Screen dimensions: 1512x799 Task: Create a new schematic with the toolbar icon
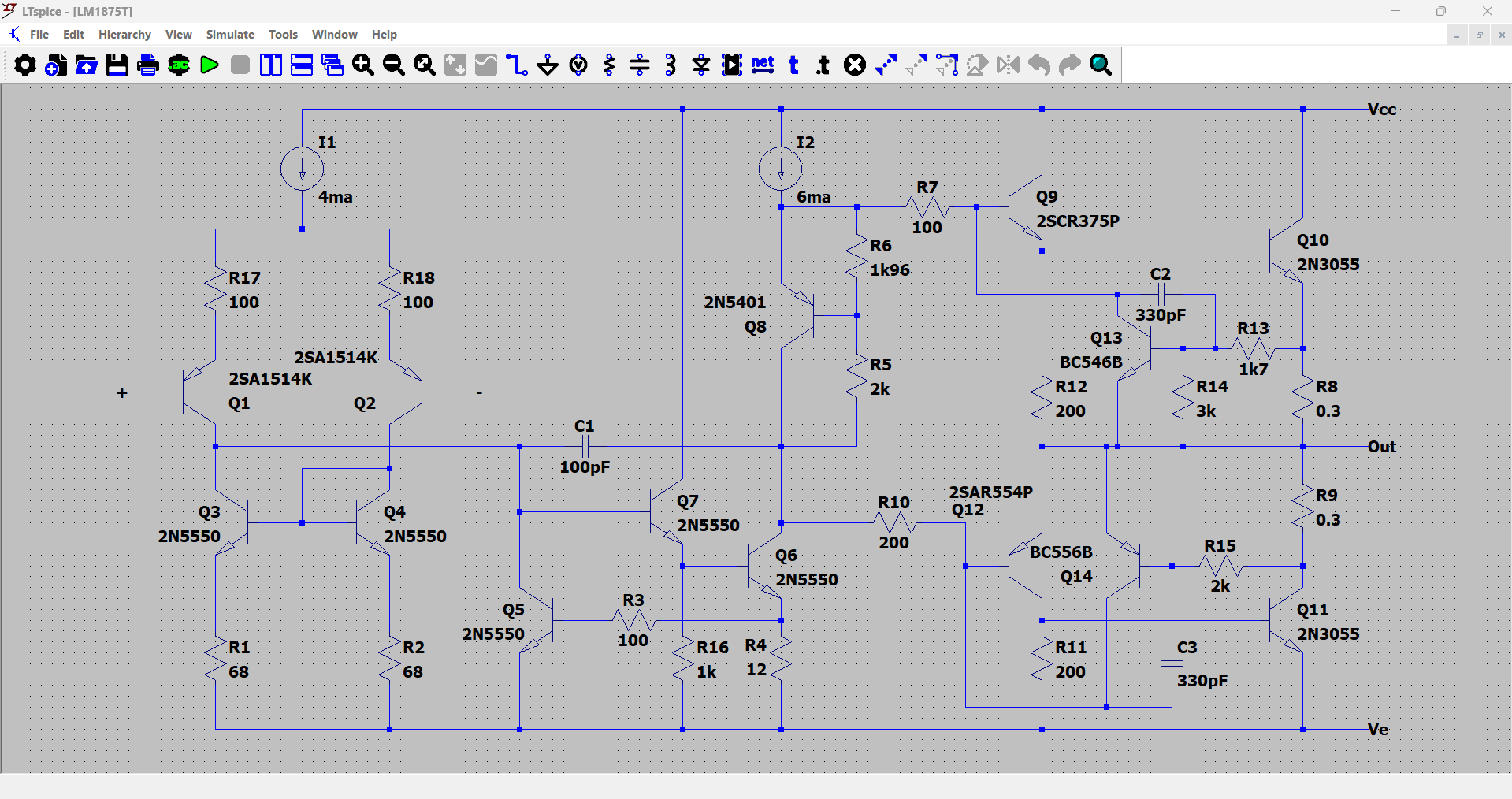tap(56, 65)
